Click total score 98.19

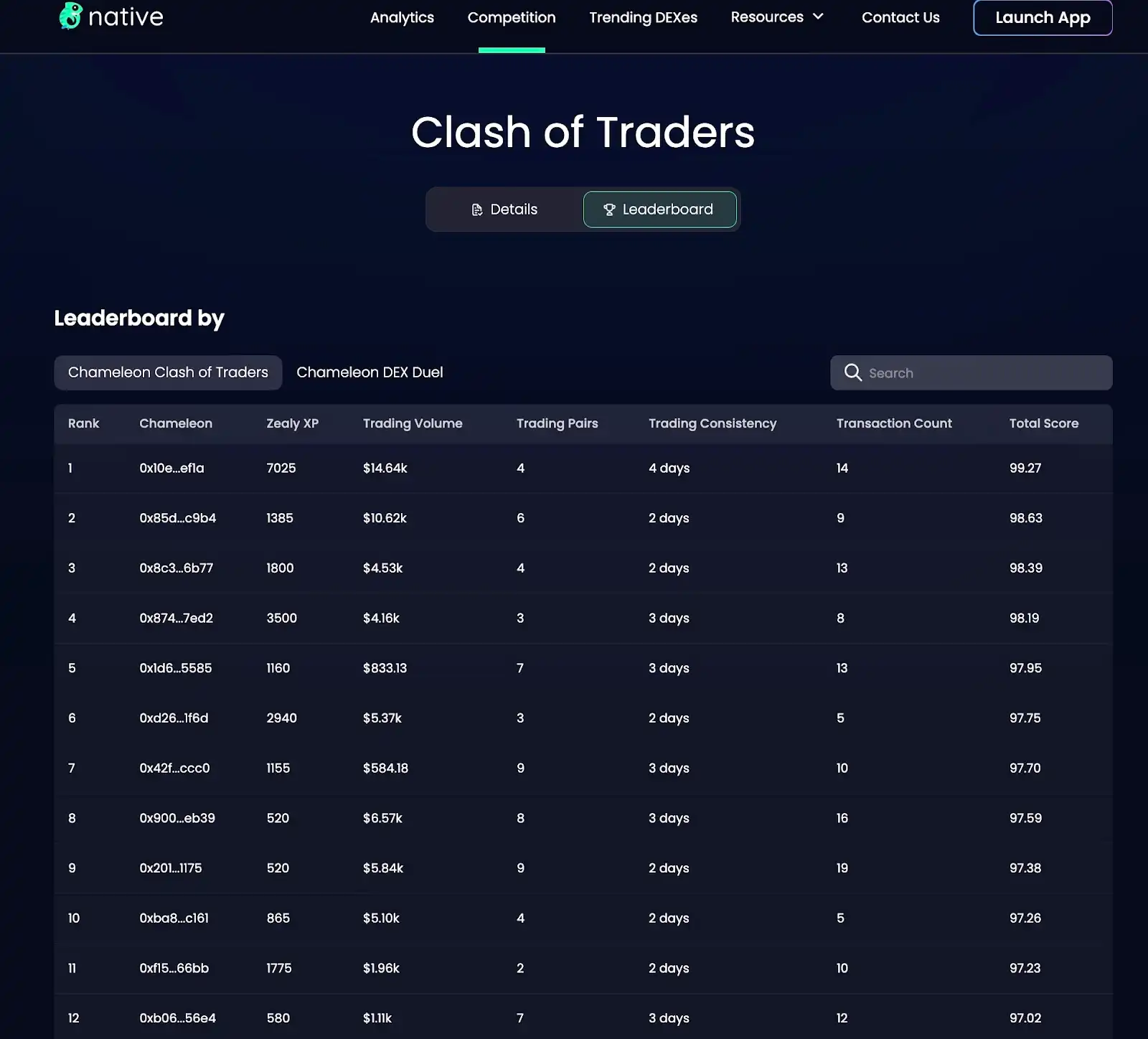coord(1024,618)
